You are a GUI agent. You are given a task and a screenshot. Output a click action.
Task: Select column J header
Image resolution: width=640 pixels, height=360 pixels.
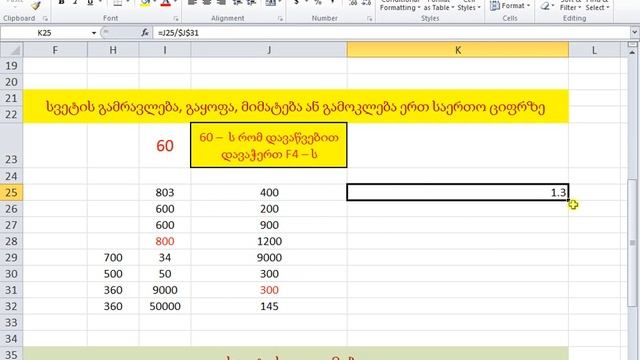(x=269, y=50)
